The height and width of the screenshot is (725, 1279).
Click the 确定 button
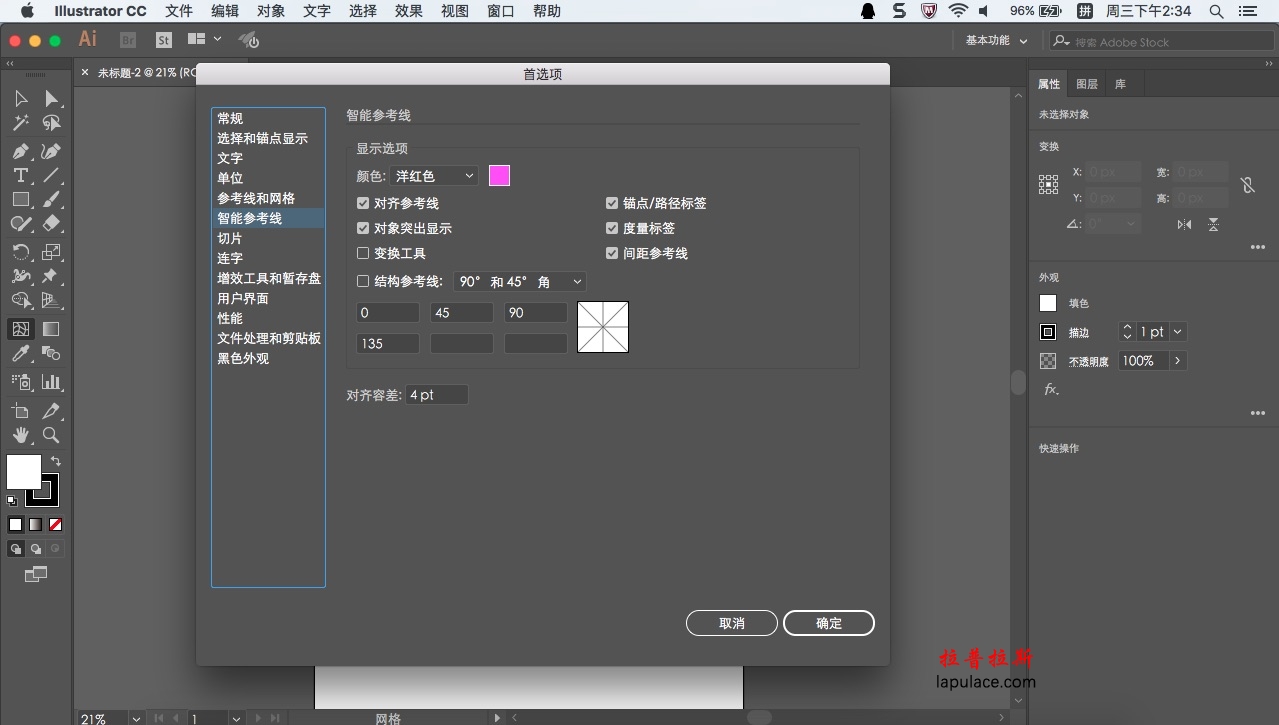[x=828, y=623]
